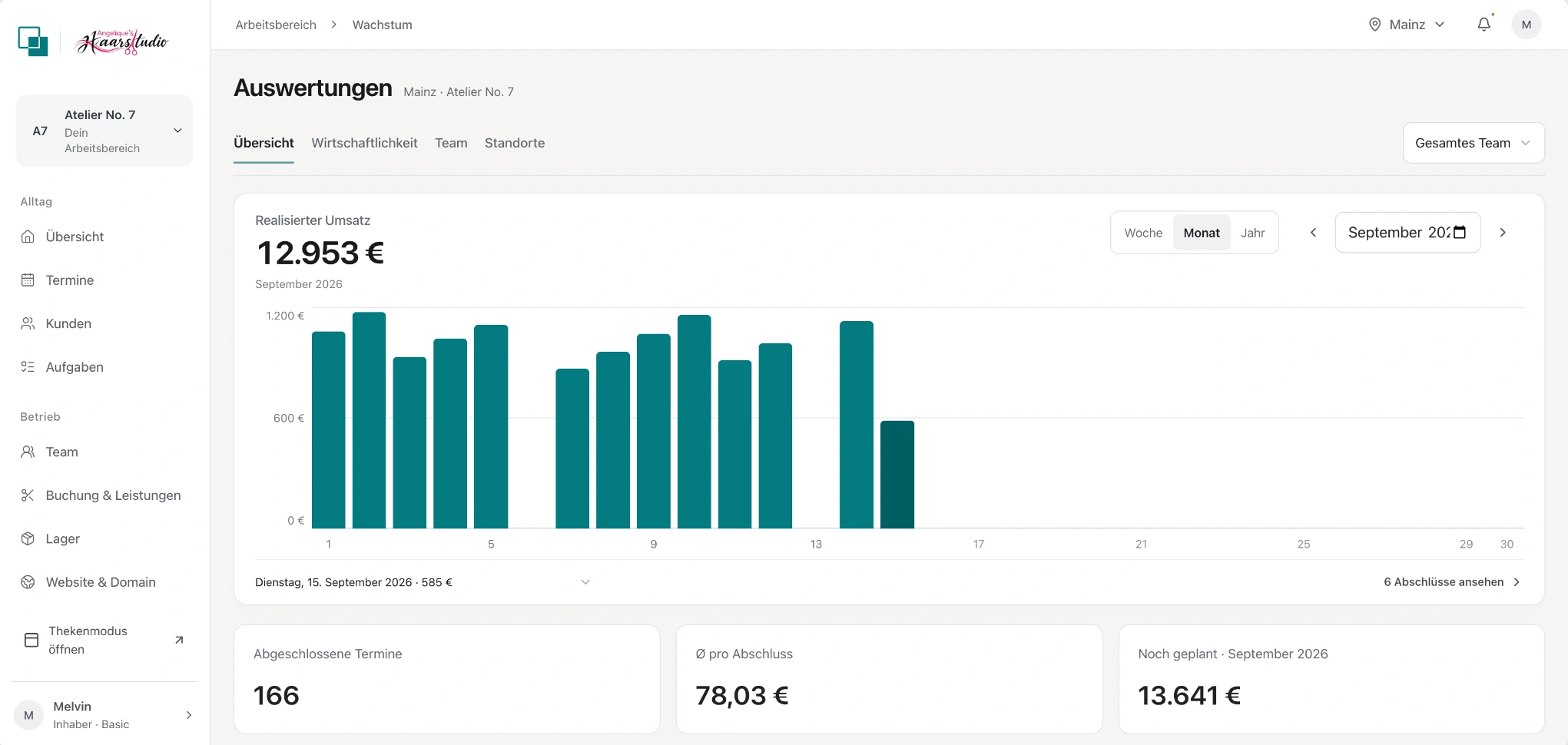This screenshot has width=1568, height=745.
Task: Open notifications bell
Action: point(1484,25)
